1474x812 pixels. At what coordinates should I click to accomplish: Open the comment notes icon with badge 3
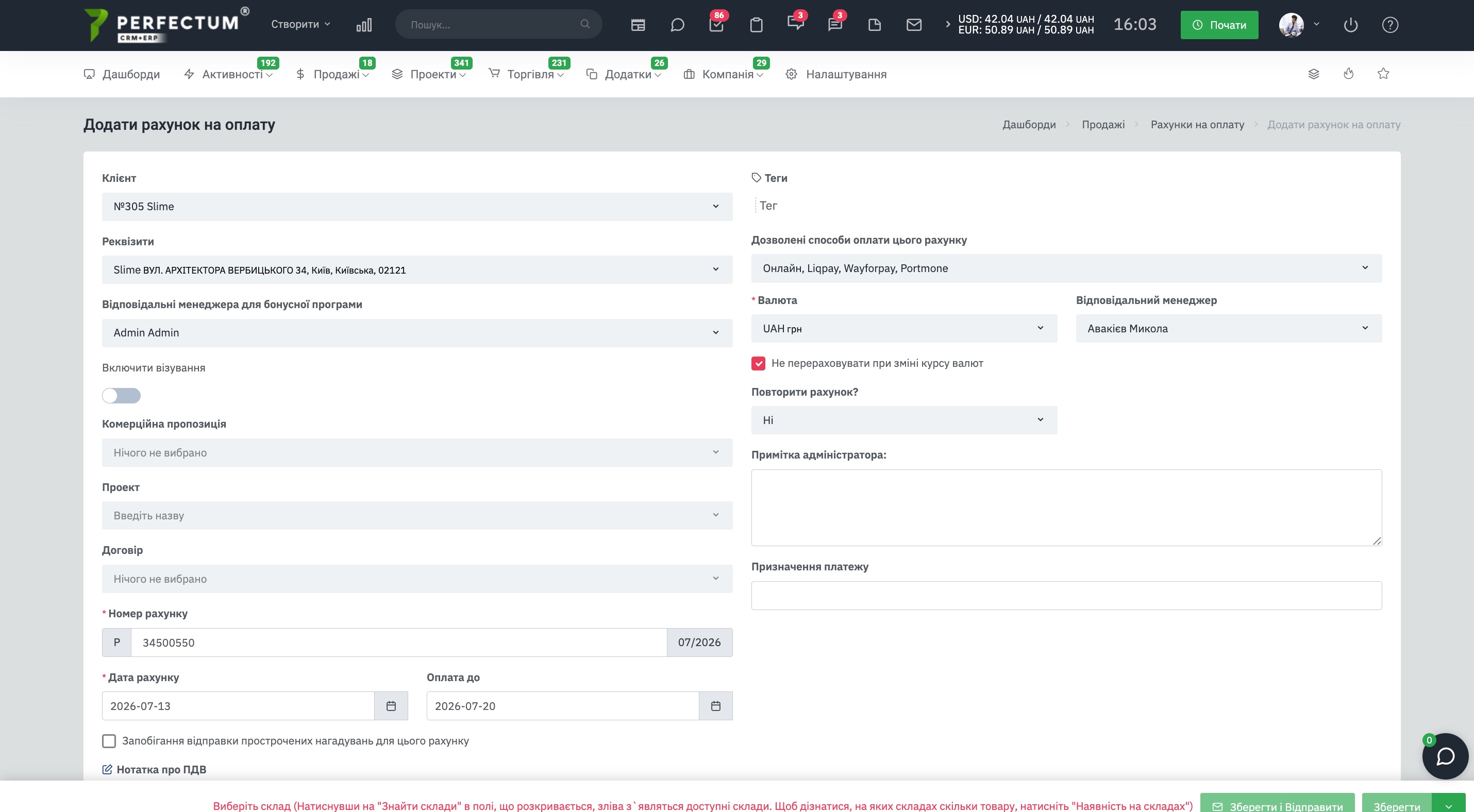(x=835, y=25)
